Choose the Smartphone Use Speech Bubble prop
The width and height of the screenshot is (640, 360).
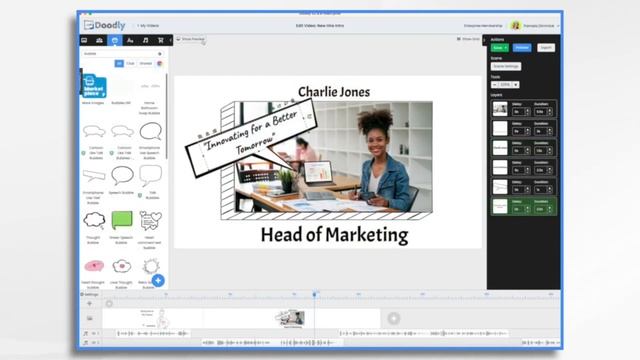pyautogui.click(x=150, y=131)
